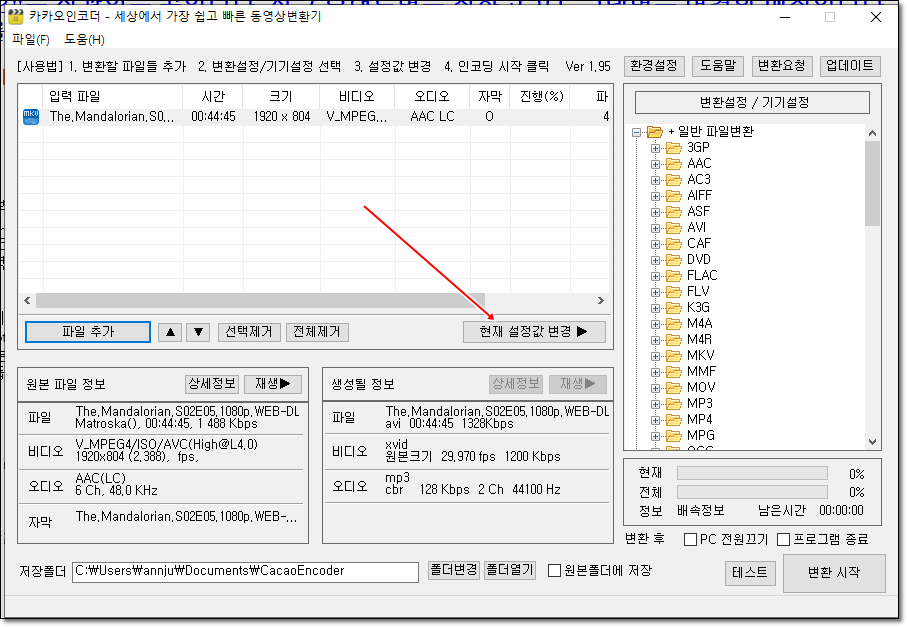Screen dimensions: 907x627
Task: Open the 도움(H) menu
Action: click(x=84, y=39)
